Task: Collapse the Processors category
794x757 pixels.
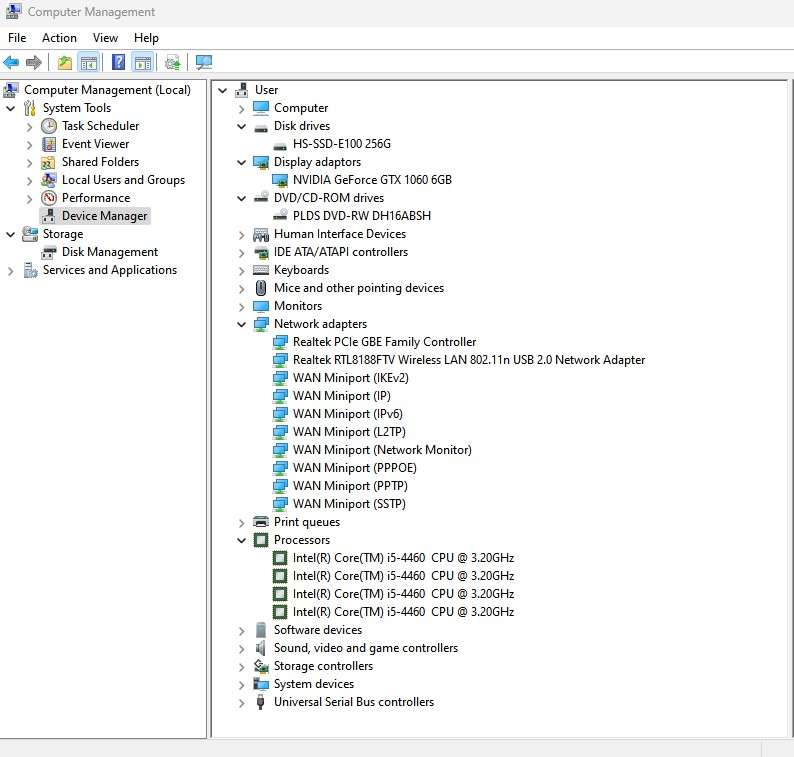Action: [242, 541]
